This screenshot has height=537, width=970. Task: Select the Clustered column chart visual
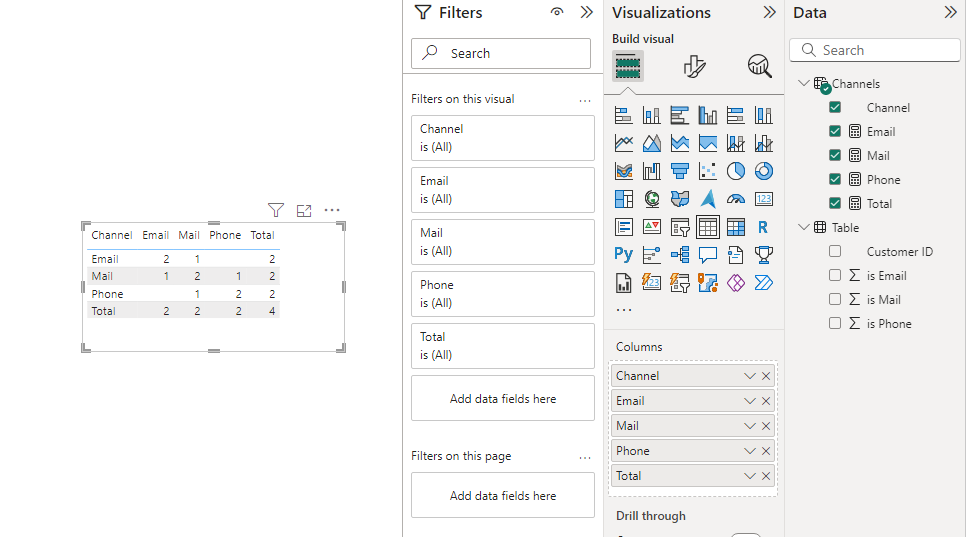[707, 115]
